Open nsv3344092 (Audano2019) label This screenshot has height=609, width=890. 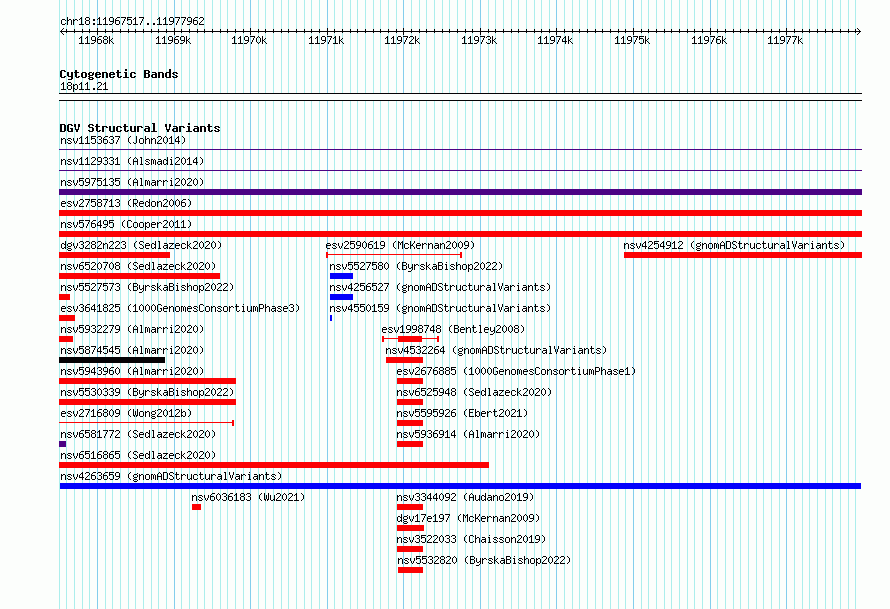coord(465,497)
